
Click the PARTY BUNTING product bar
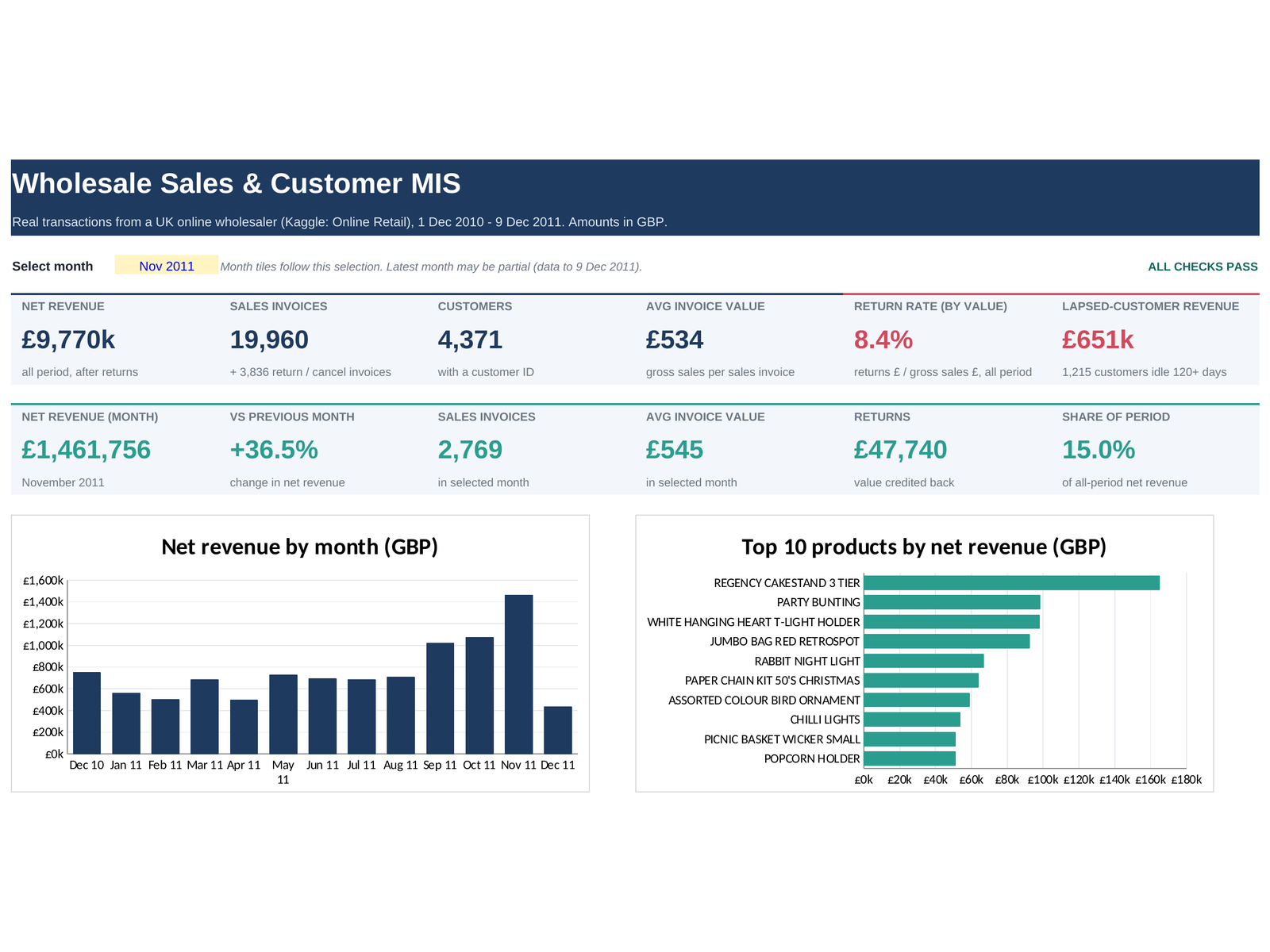click(x=952, y=602)
